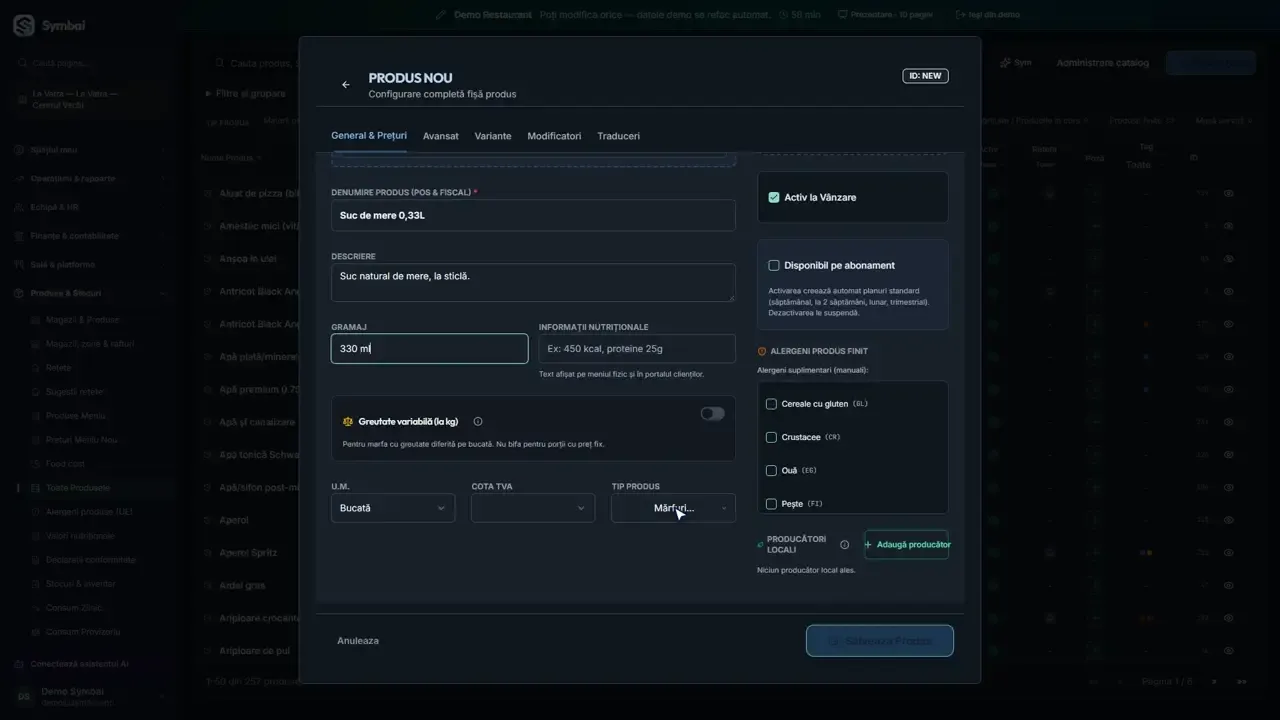1280x720 pixels.
Task: Click the warning icon beside Alergeni Produs Finit
Action: [x=762, y=352]
